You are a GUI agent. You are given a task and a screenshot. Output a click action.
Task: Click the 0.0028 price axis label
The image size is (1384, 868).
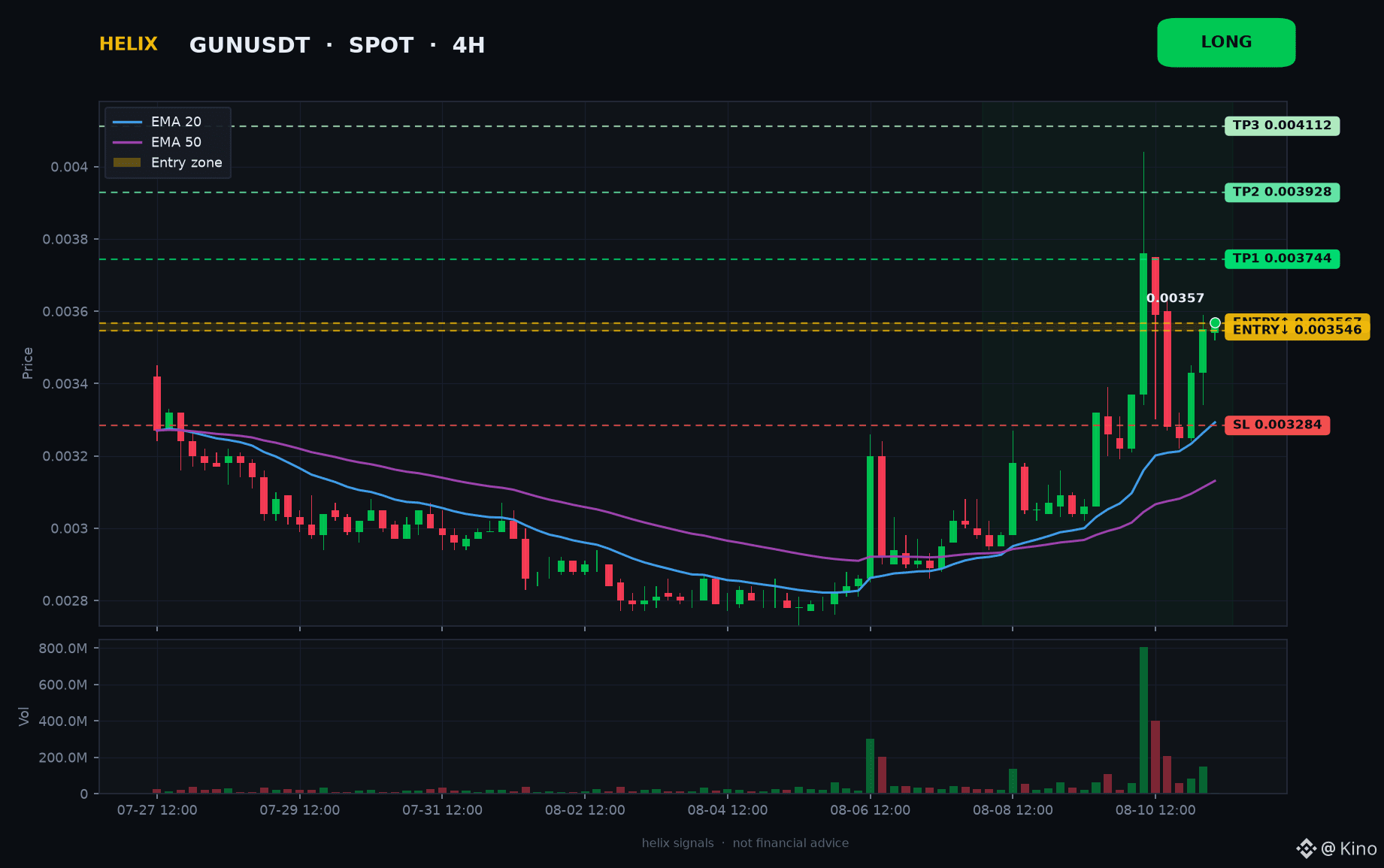coord(65,600)
